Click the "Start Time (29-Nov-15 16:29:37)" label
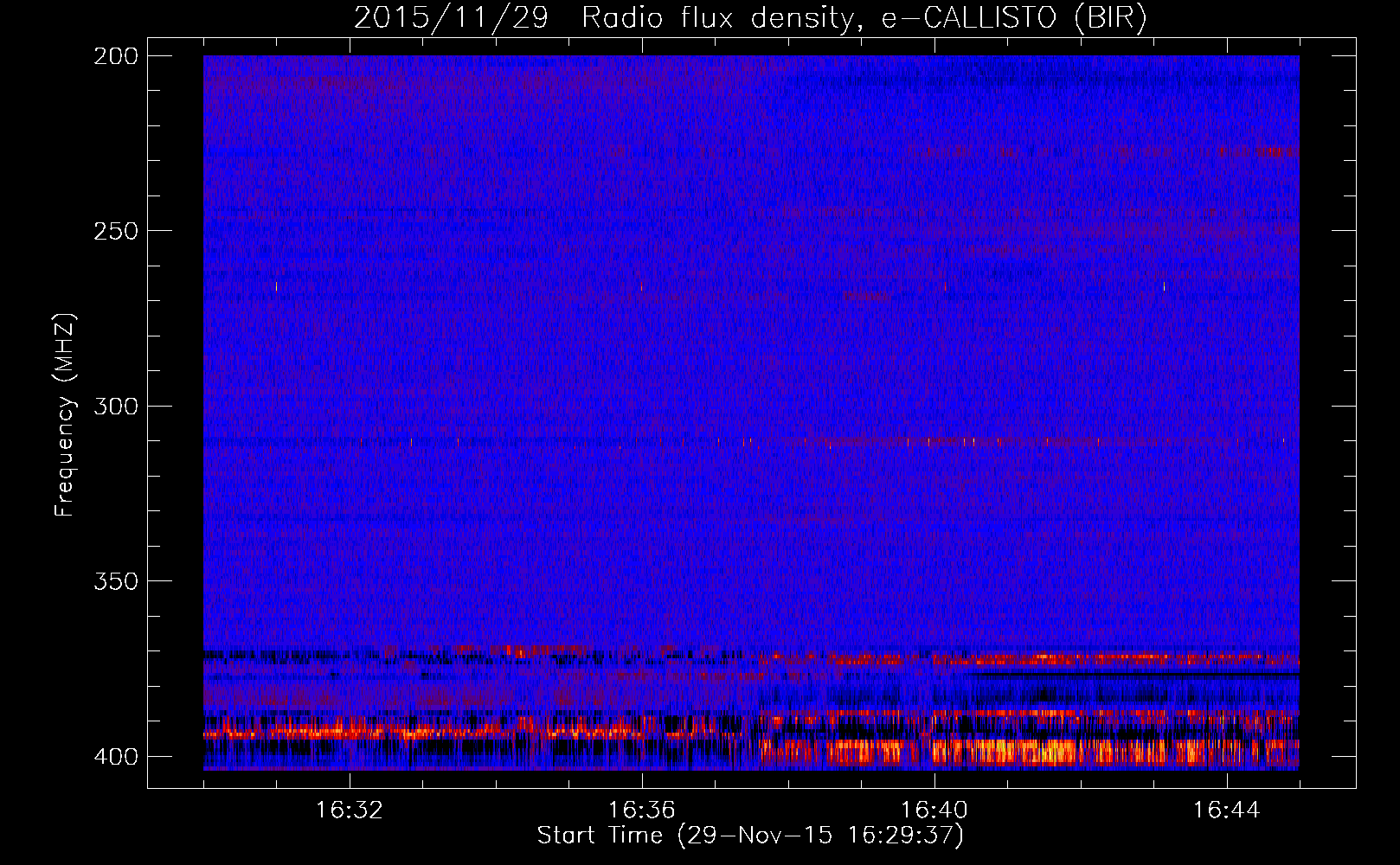The image size is (1400, 865). pos(750,836)
